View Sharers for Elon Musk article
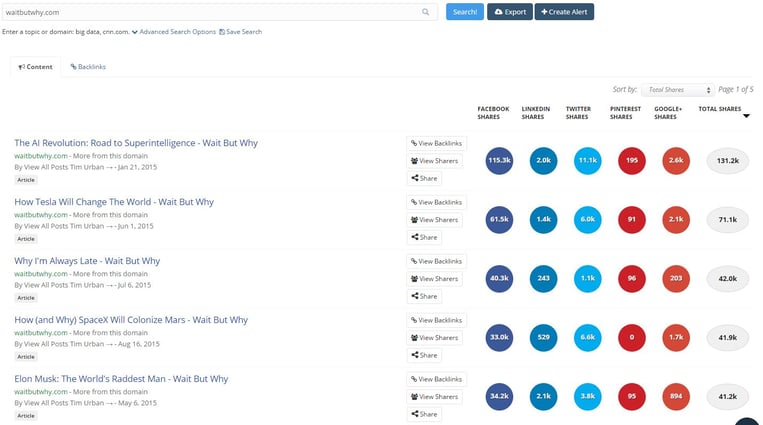763x425 pixels. point(435,396)
